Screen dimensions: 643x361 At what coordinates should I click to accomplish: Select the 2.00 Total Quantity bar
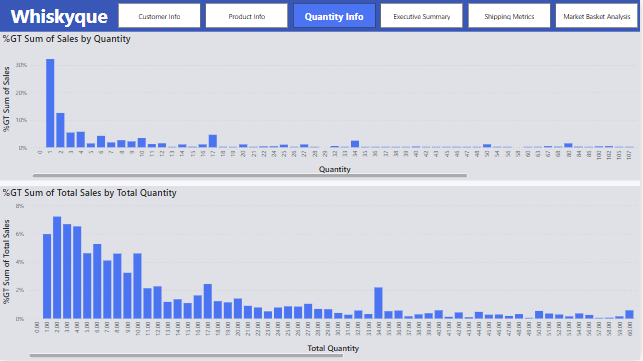pos(57,267)
